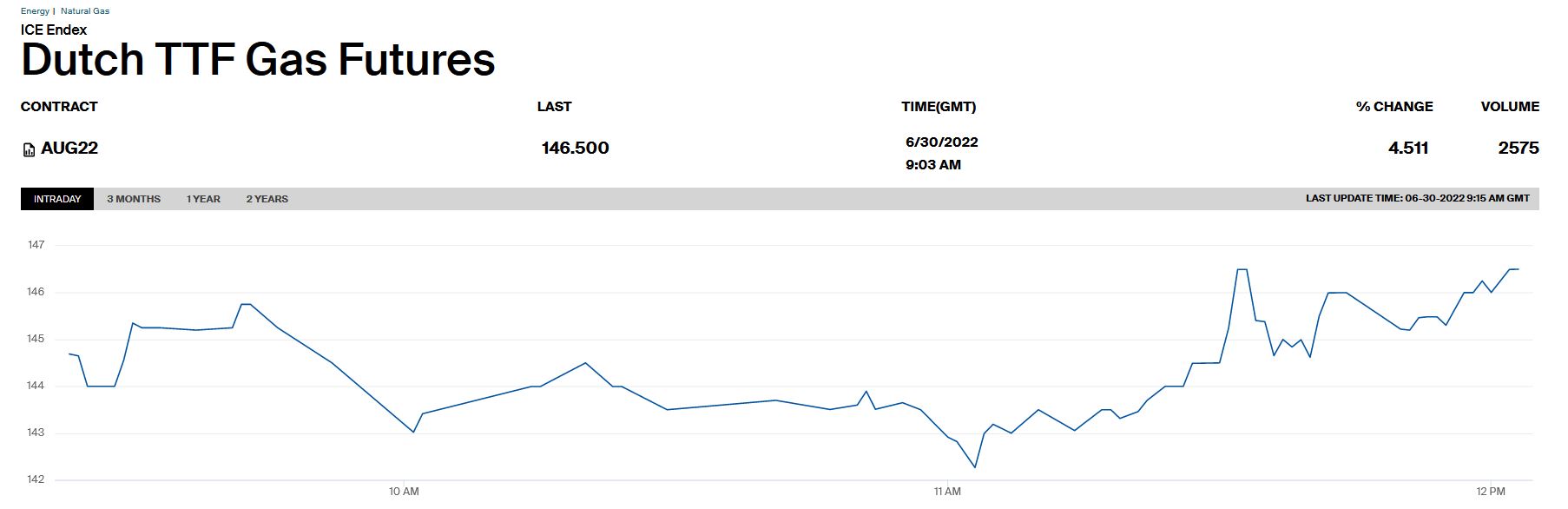Click the Dutch TTF Gas Futures title
The width and height of the screenshot is (1568, 509).
pos(258,60)
